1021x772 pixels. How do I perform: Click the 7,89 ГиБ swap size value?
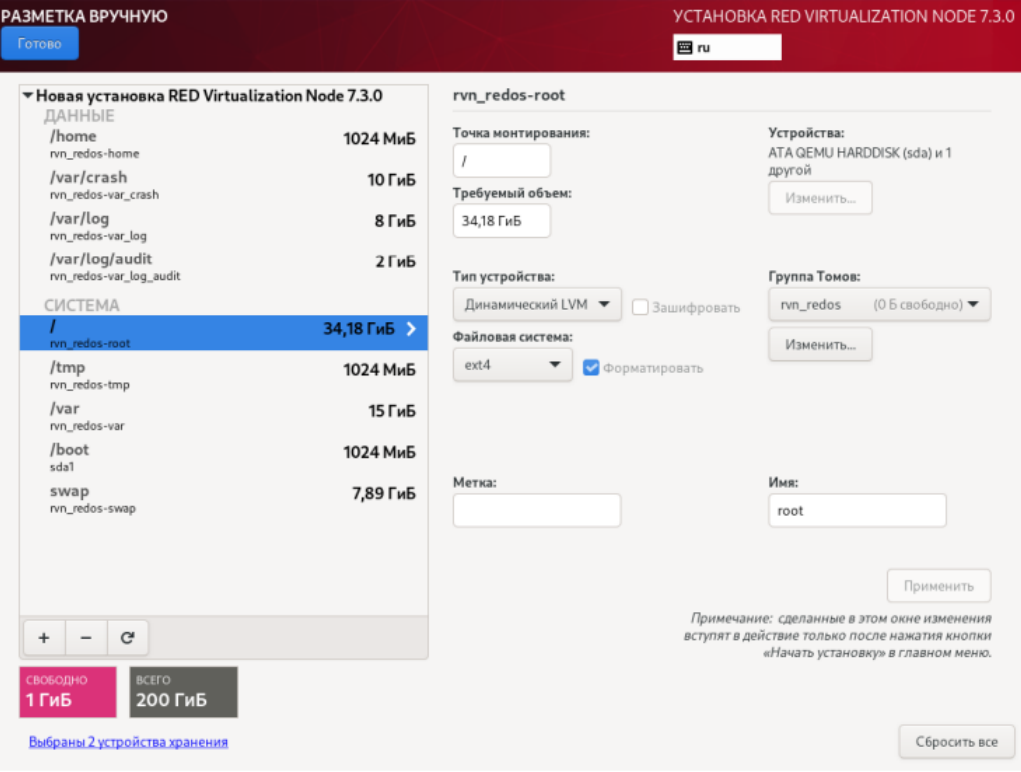384,494
